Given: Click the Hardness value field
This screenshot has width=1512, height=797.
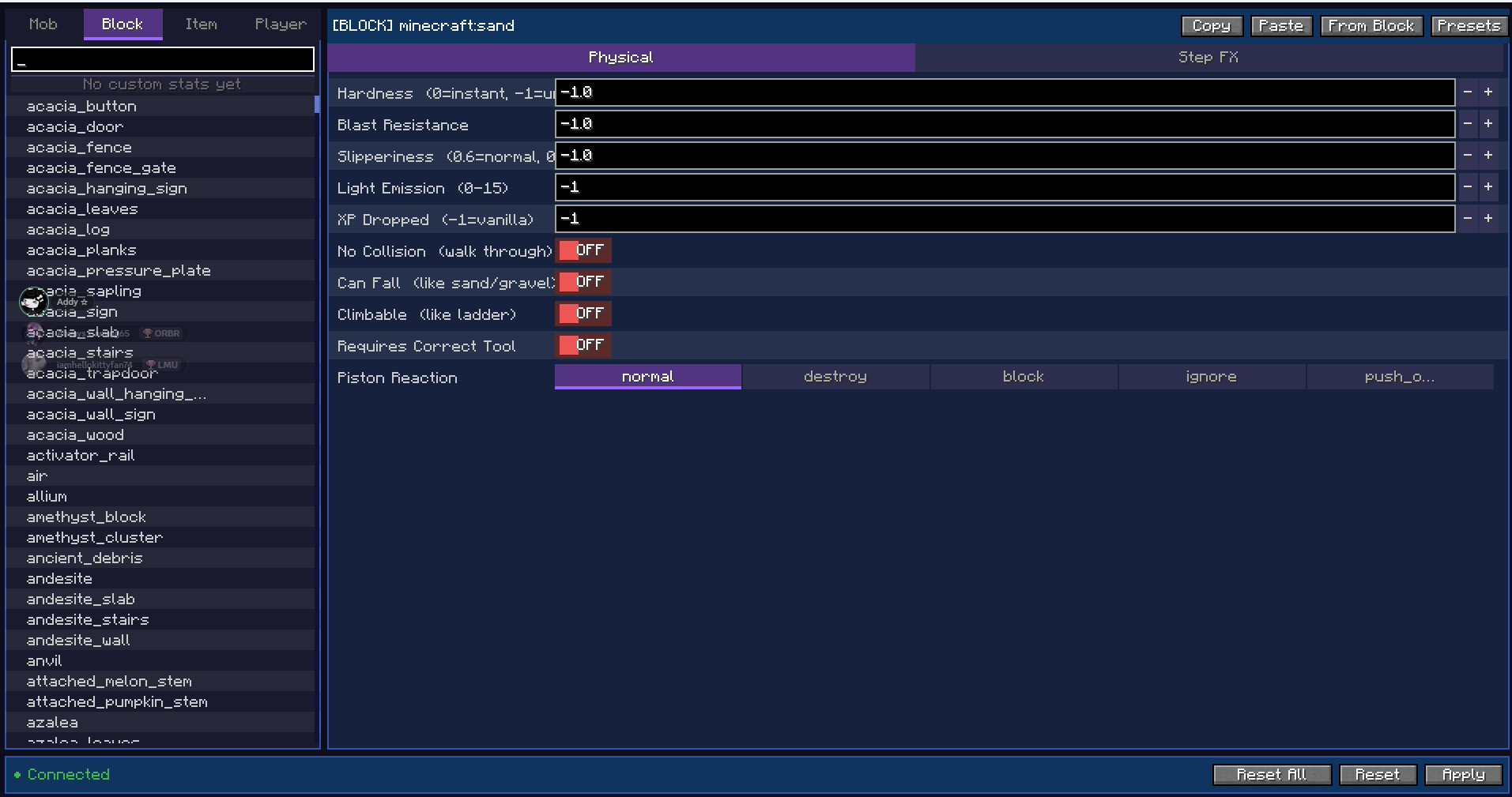Looking at the screenshot, I should pos(1005,92).
